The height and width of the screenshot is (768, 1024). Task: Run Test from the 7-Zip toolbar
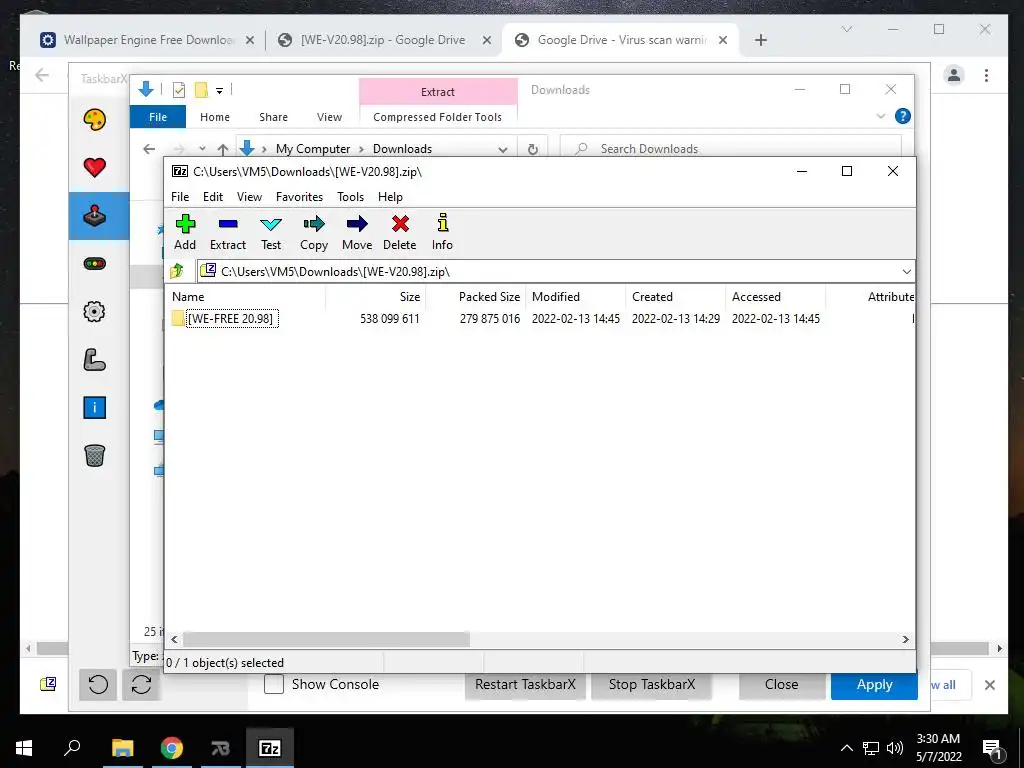[x=271, y=232]
